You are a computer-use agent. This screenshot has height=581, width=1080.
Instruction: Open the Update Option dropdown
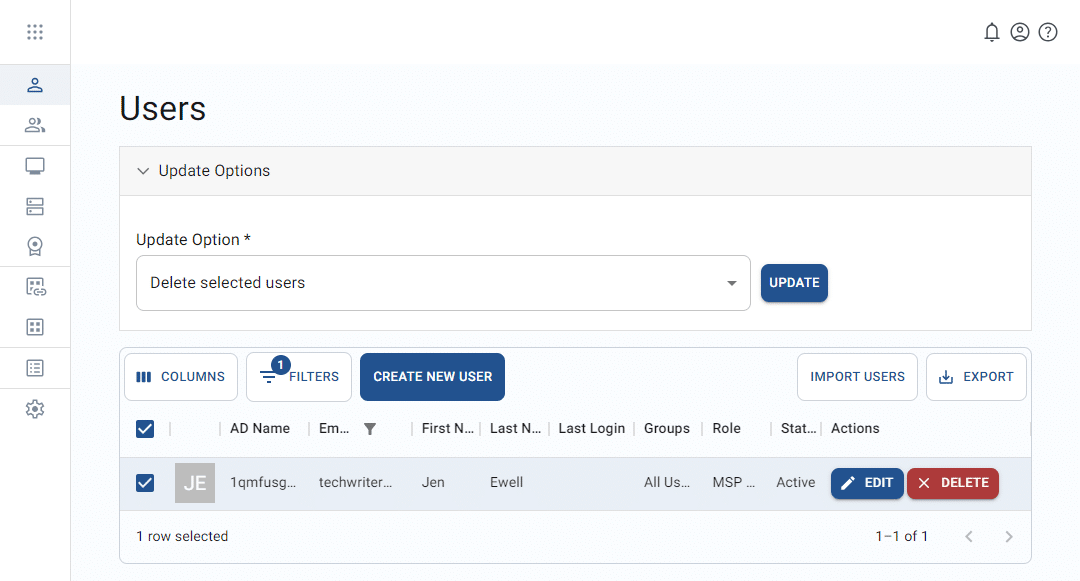pos(443,283)
